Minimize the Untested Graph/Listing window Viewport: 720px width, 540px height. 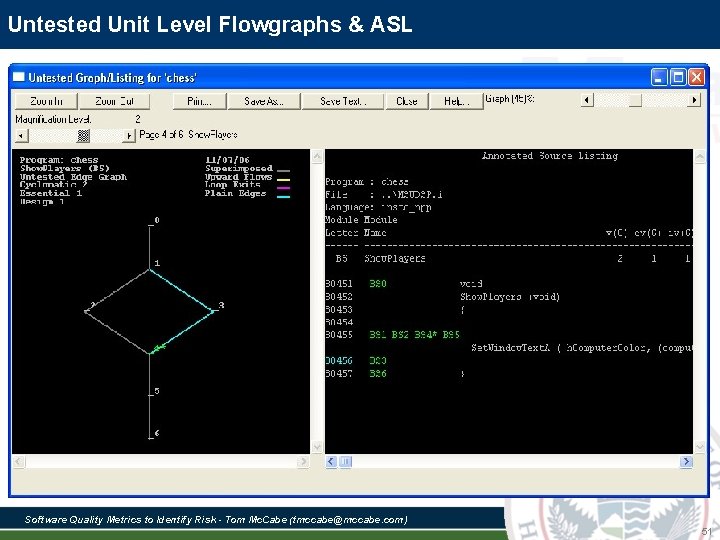(x=659, y=77)
